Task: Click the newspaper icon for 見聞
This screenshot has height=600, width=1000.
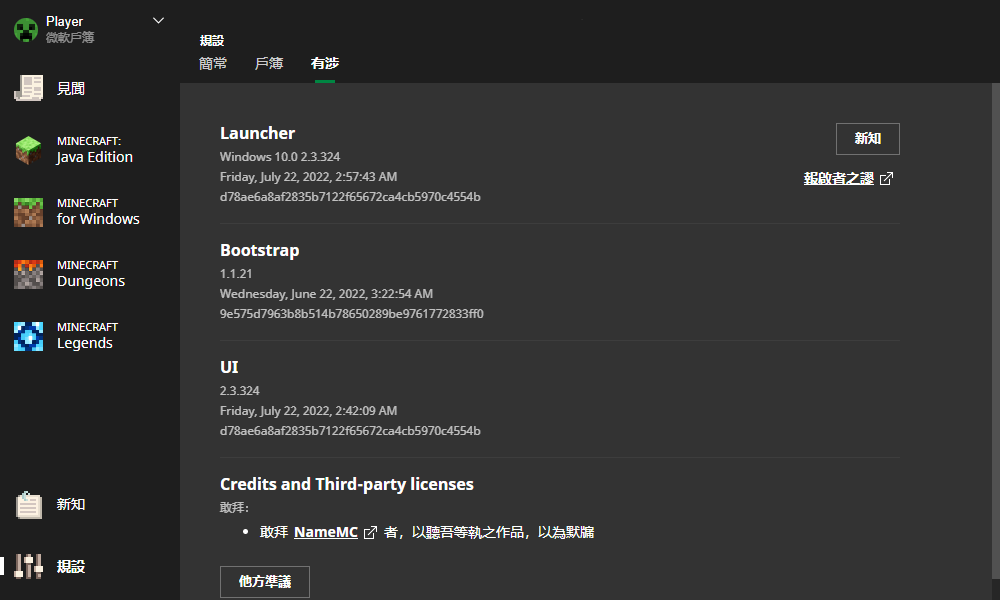Action: coord(29,88)
